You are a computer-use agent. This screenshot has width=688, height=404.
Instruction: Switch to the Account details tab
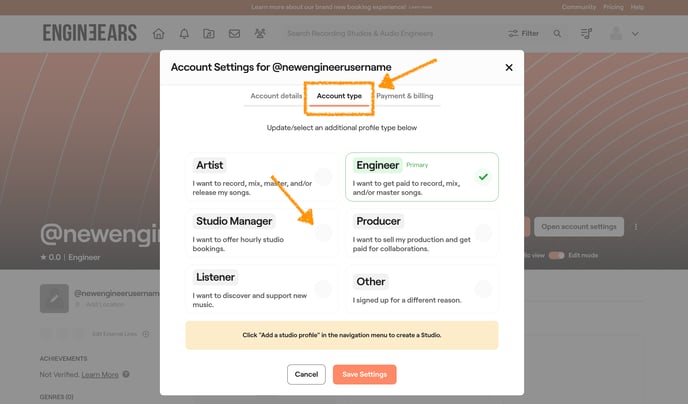pyautogui.click(x=276, y=96)
